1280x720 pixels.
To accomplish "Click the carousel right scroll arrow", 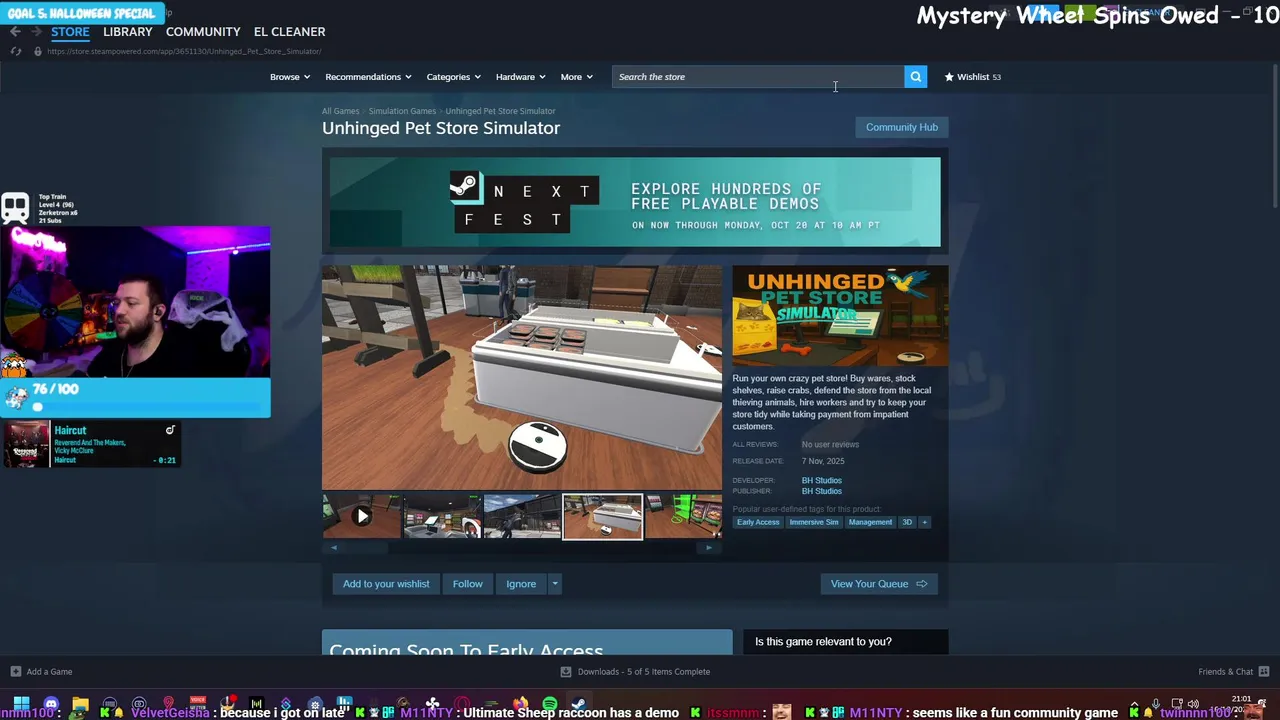I will pos(709,548).
